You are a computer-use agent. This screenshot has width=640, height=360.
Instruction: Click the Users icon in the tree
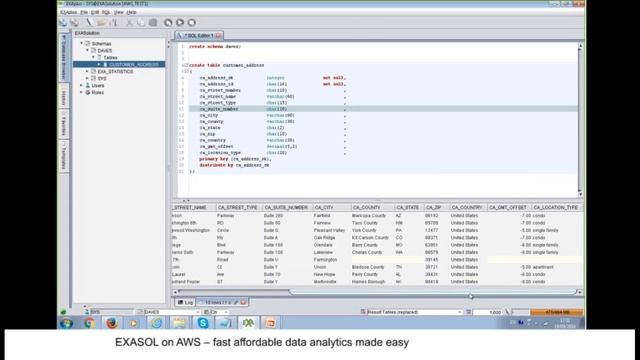click(x=87, y=85)
